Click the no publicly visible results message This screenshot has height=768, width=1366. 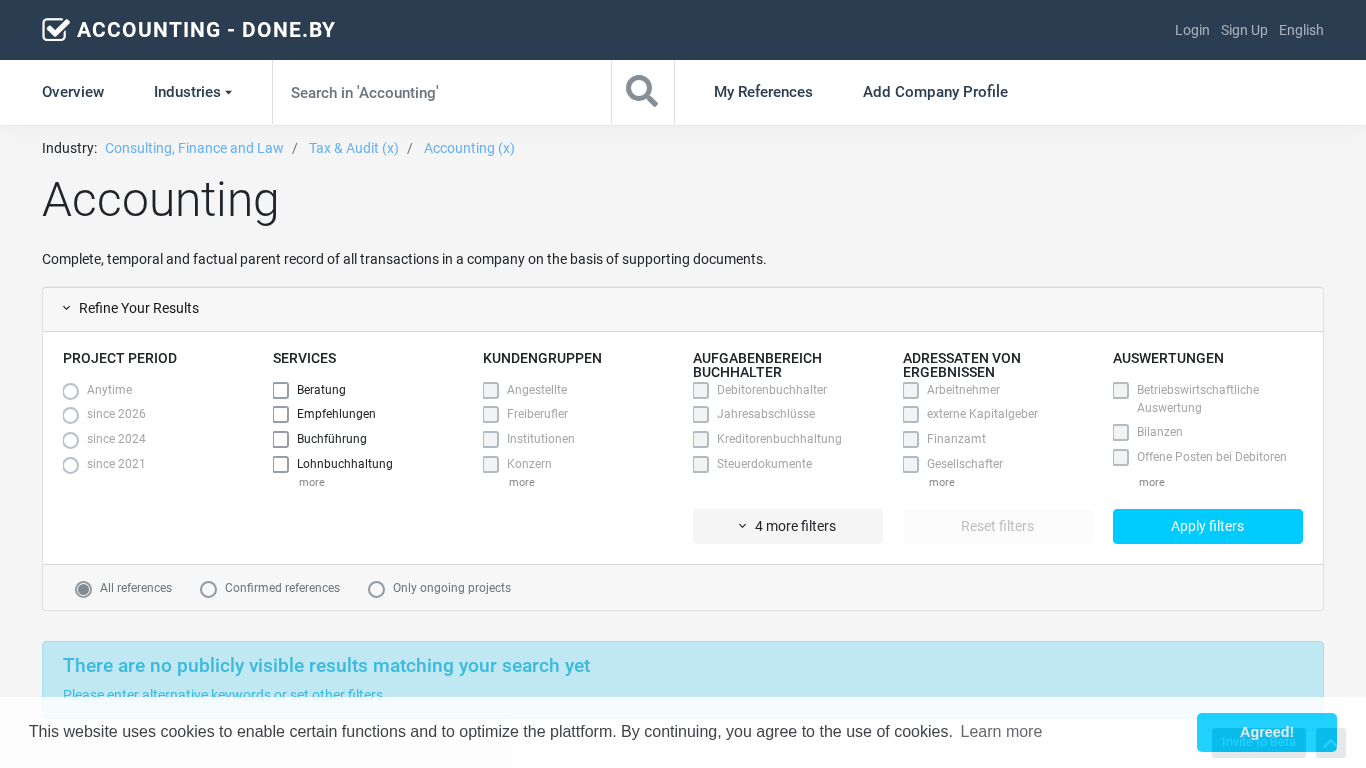(x=326, y=666)
